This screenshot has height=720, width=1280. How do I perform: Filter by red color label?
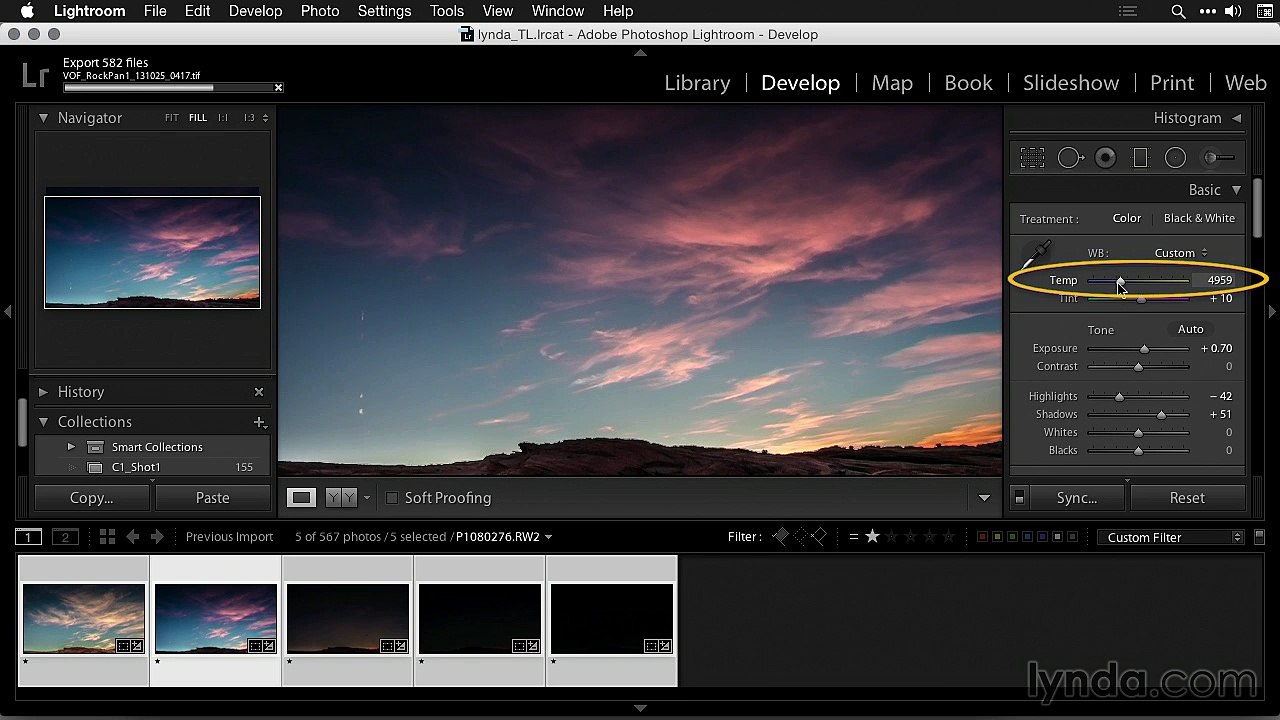[982, 537]
